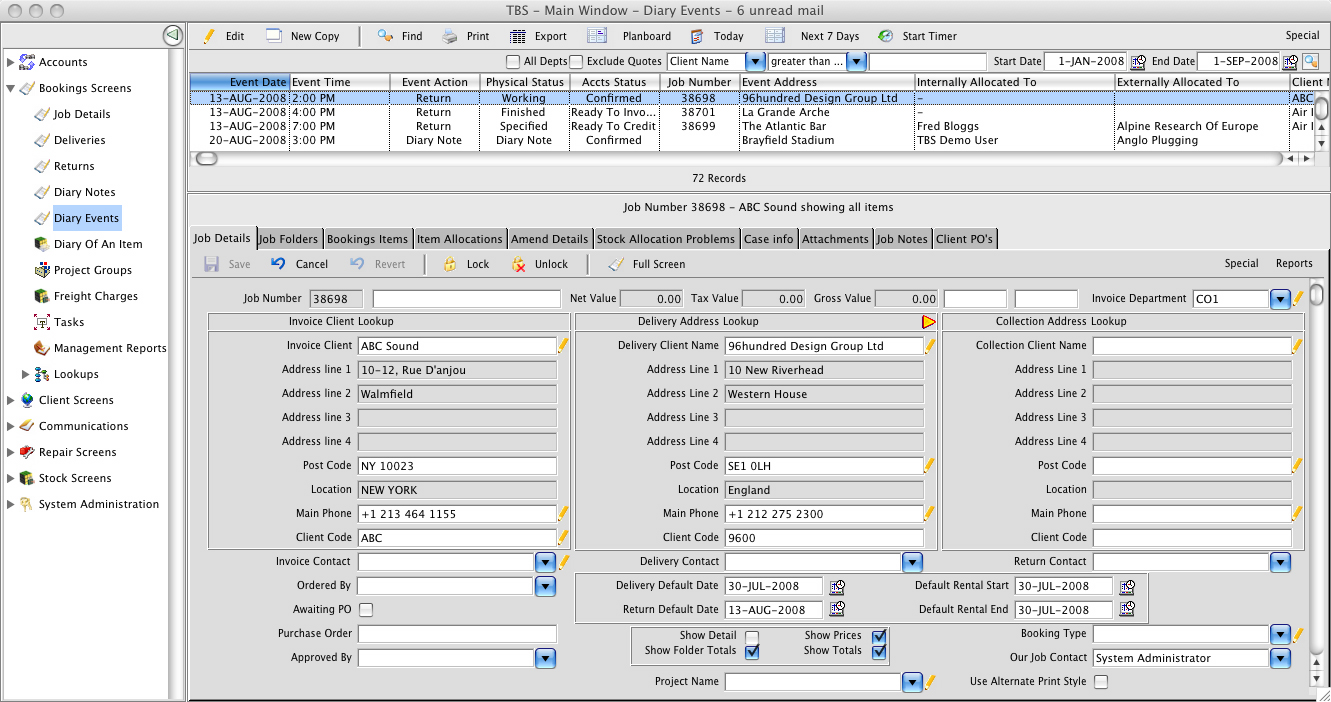1331x702 pixels.
Task: Click the events table horizontal scrollbar thumb
Action: [x=206, y=159]
